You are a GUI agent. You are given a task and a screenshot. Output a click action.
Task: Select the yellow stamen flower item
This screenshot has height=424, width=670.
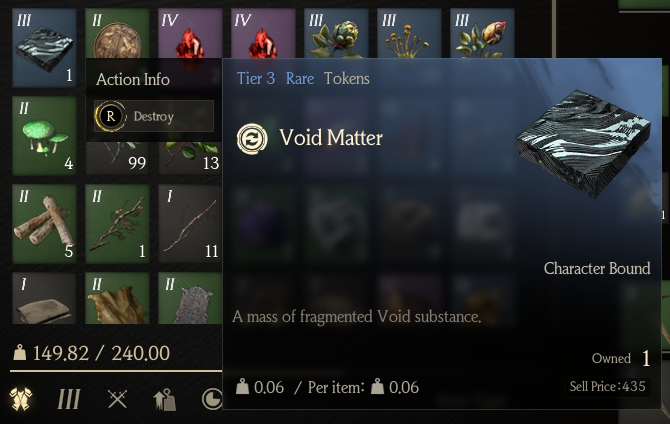409,33
